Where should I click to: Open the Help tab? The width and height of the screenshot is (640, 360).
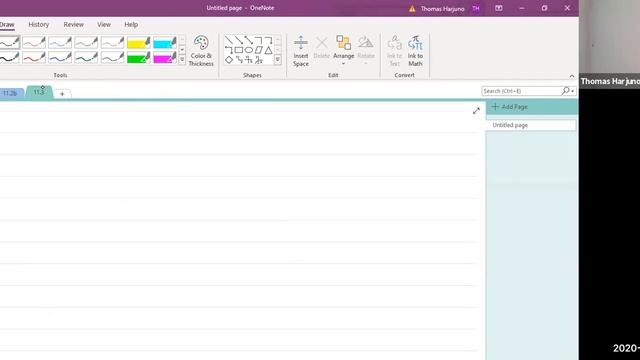click(131, 24)
